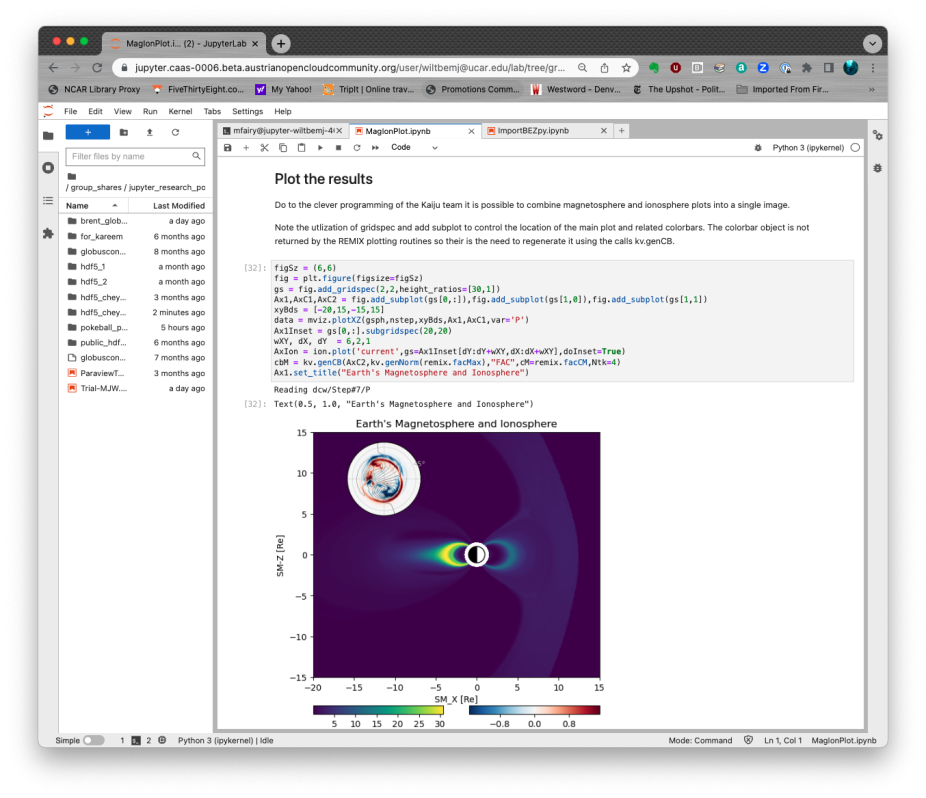Cut the selected cell

265,148
